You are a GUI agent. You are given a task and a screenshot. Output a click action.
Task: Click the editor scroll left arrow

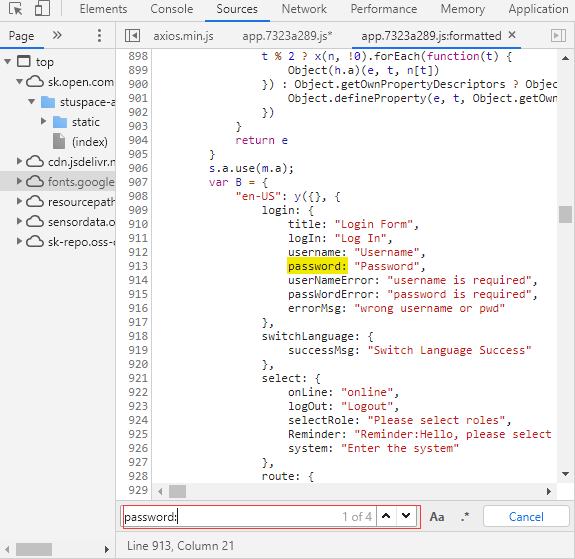[x=160, y=492]
